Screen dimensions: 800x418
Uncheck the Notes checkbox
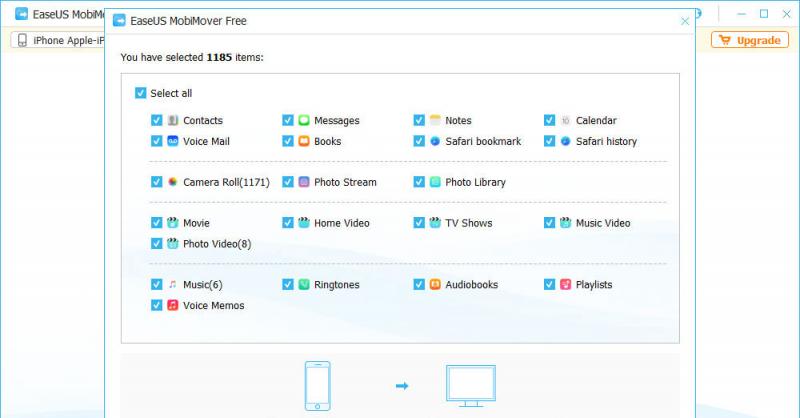(419, 120)
